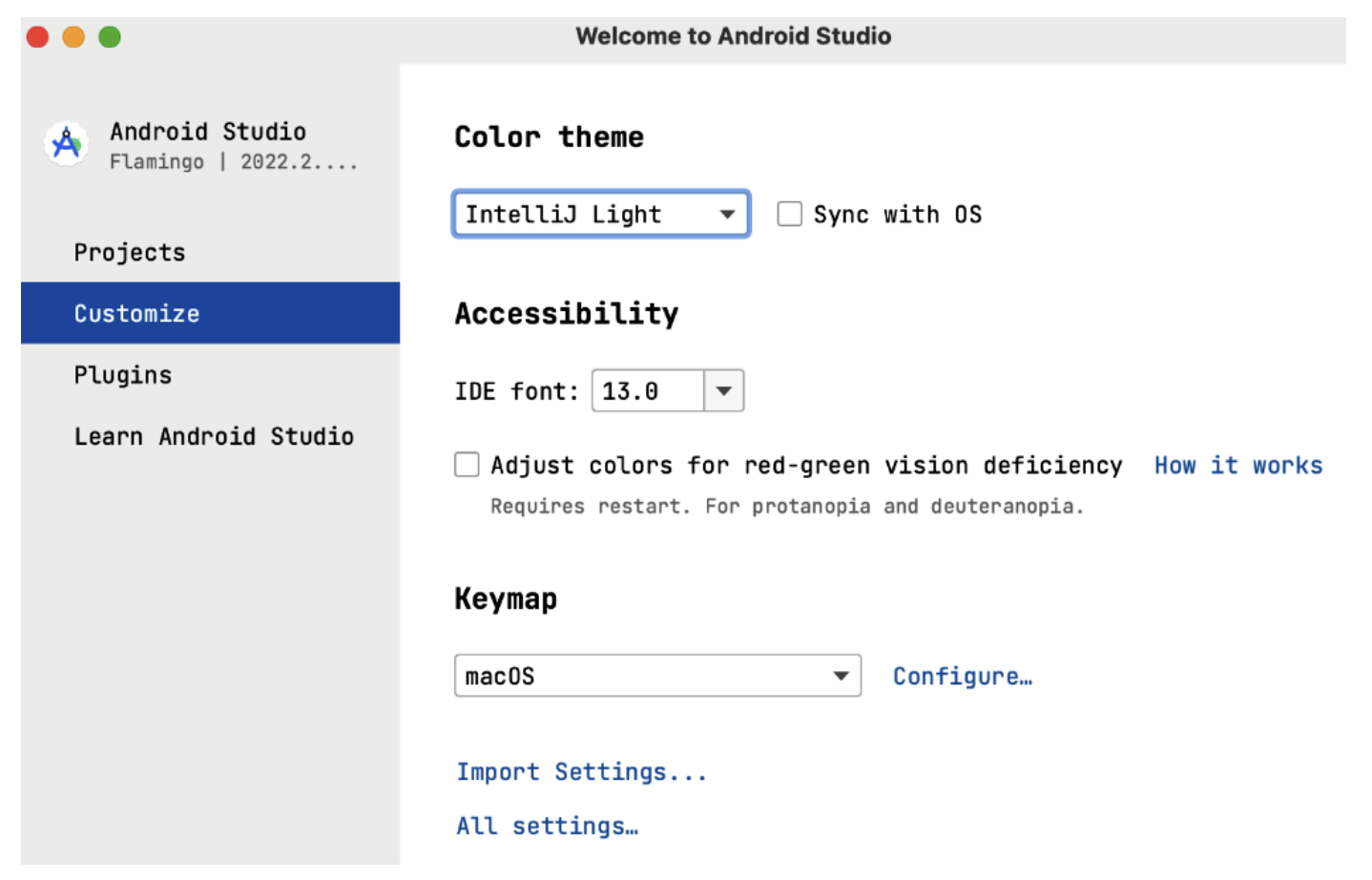Toggle Adjust colors for red-green vision deficiency
This screenshot has height=880, width=1372.
[467, 465]
